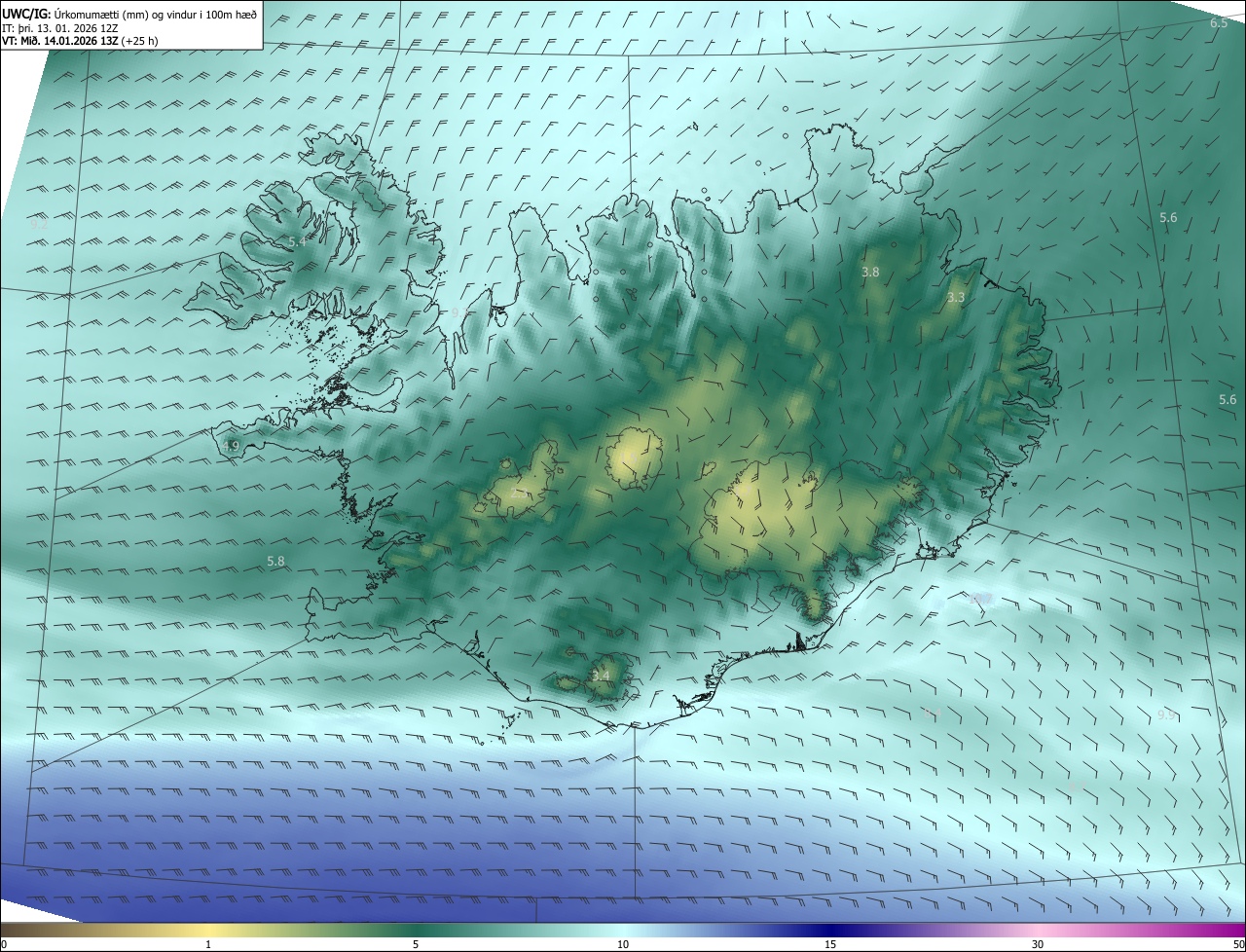
Task: Select the 'IT: þri. 13. 01. 2026 12Z' line
Action: (60, 27)
